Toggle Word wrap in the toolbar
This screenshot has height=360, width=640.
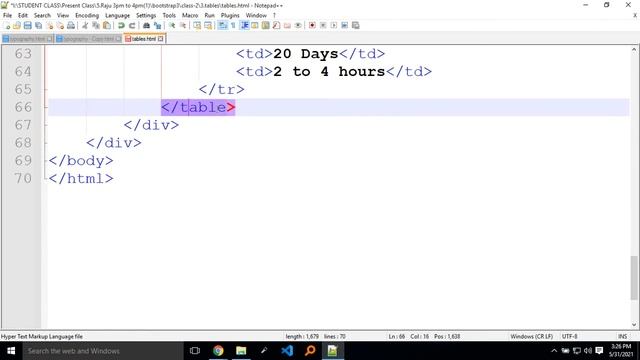point(222,25)
